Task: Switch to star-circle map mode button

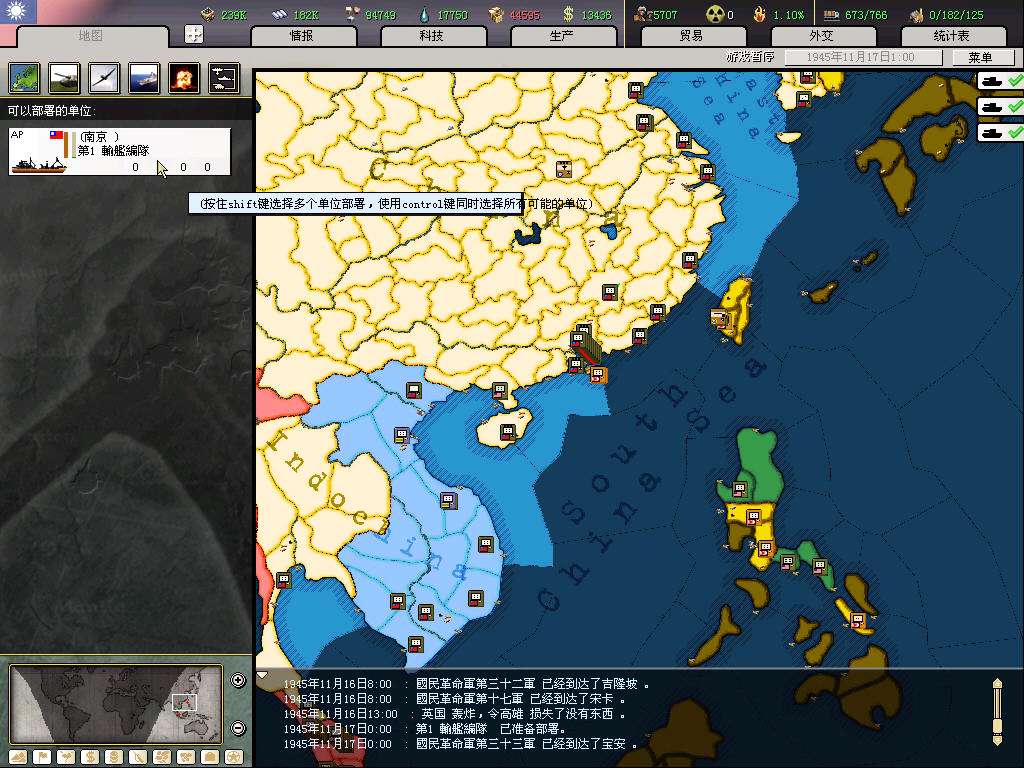Action: pos(234,758)
